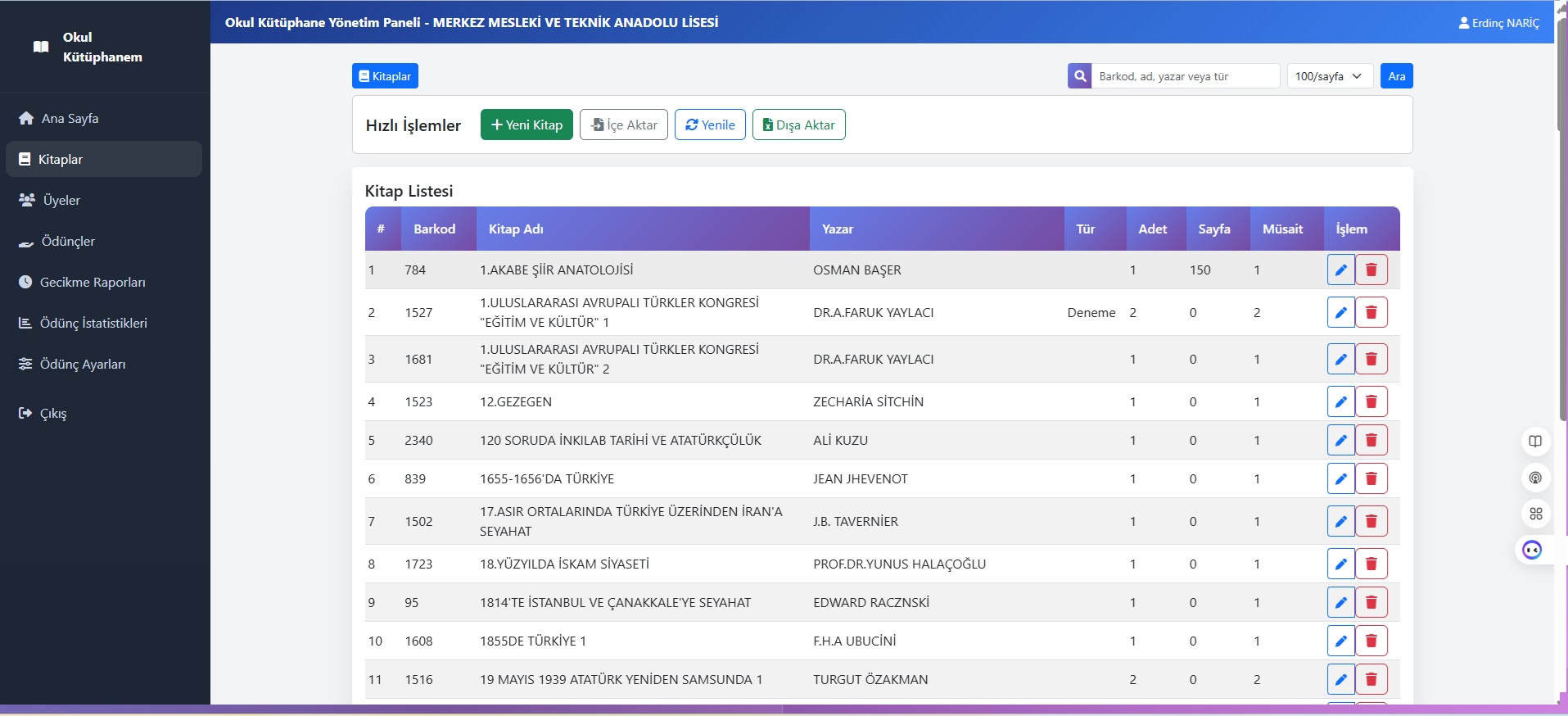The image size is (1568, 716).
Task: Click the round face assistant icon
Action: (x=1532, y=550)
